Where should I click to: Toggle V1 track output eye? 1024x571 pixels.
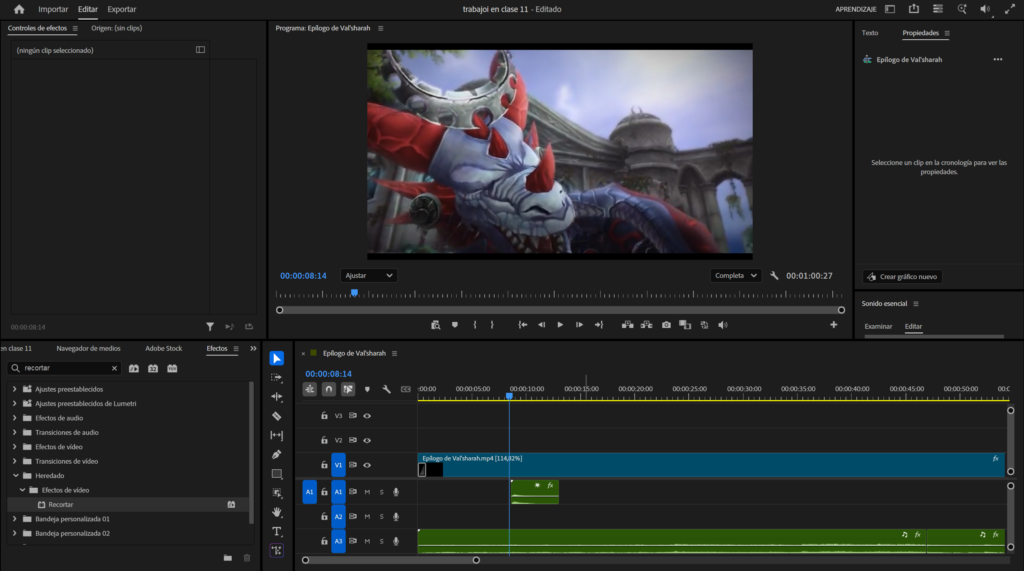point(367,465)
